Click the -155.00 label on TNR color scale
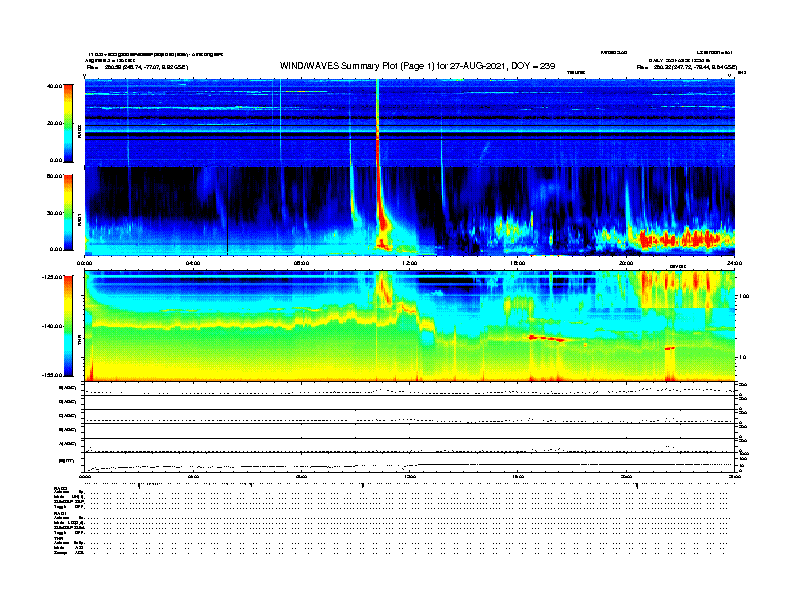The image size is (792, 612). pos(52,375)
